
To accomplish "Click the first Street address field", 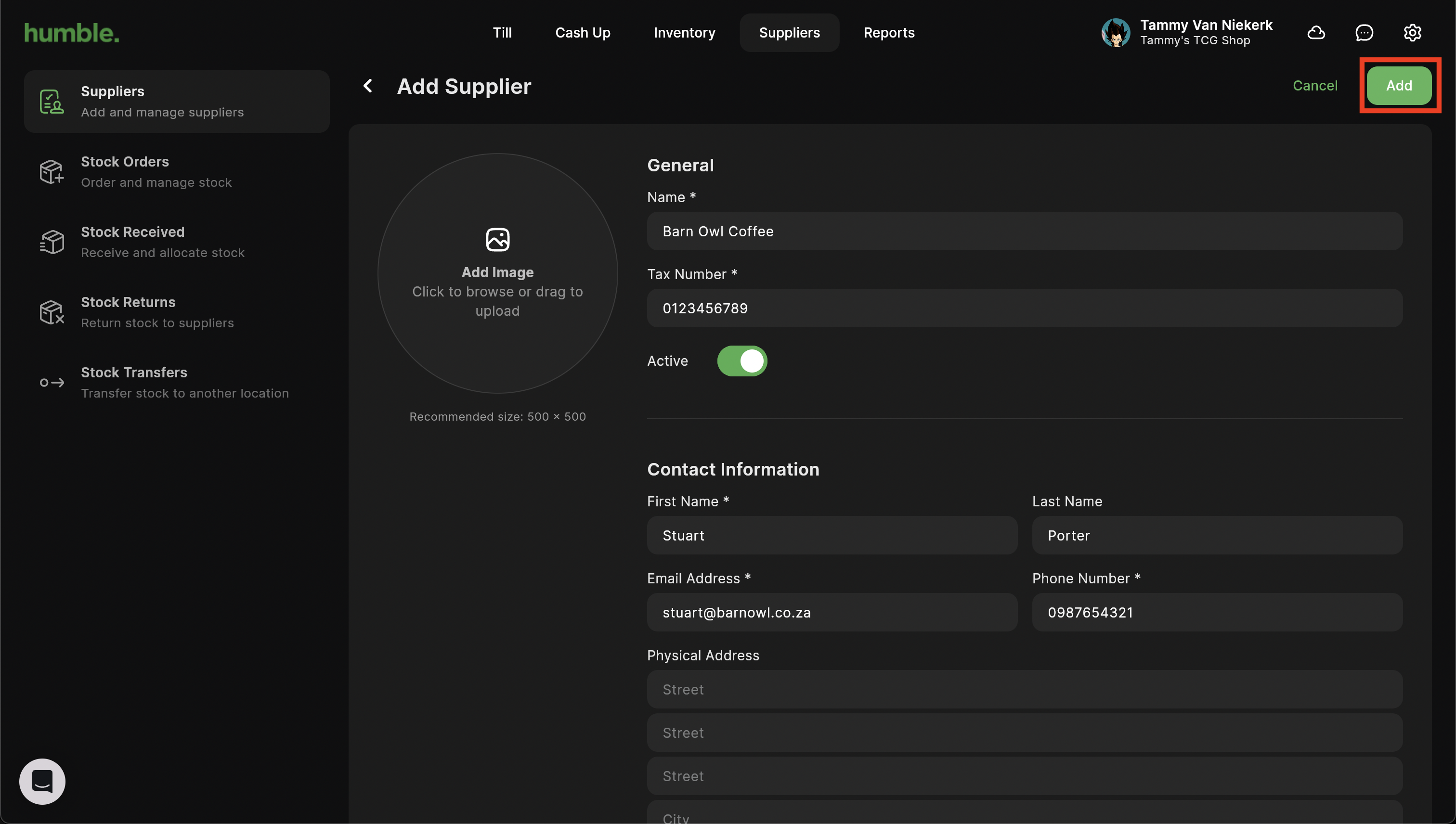I will coord(1024,689).
